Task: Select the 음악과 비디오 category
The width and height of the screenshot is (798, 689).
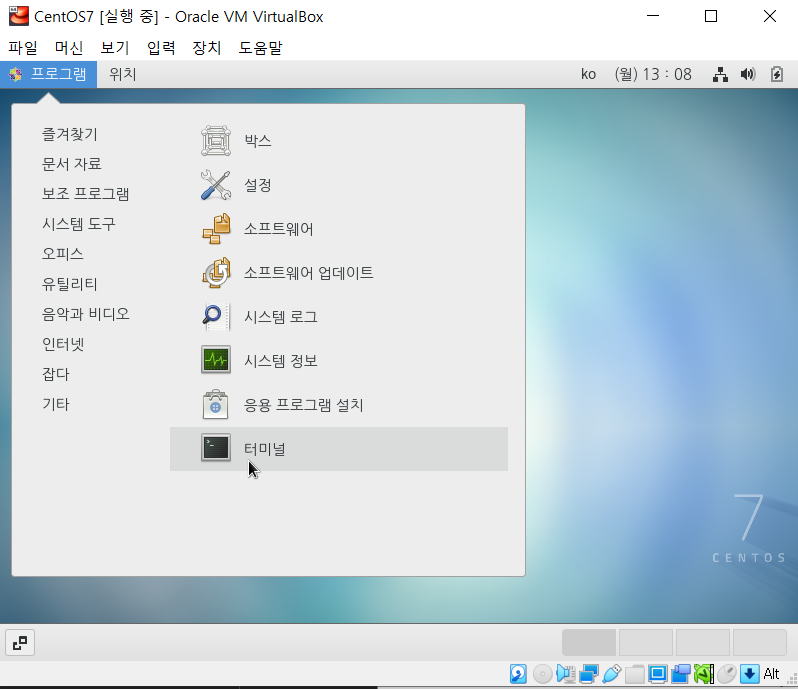Action: tap(86, 314)
